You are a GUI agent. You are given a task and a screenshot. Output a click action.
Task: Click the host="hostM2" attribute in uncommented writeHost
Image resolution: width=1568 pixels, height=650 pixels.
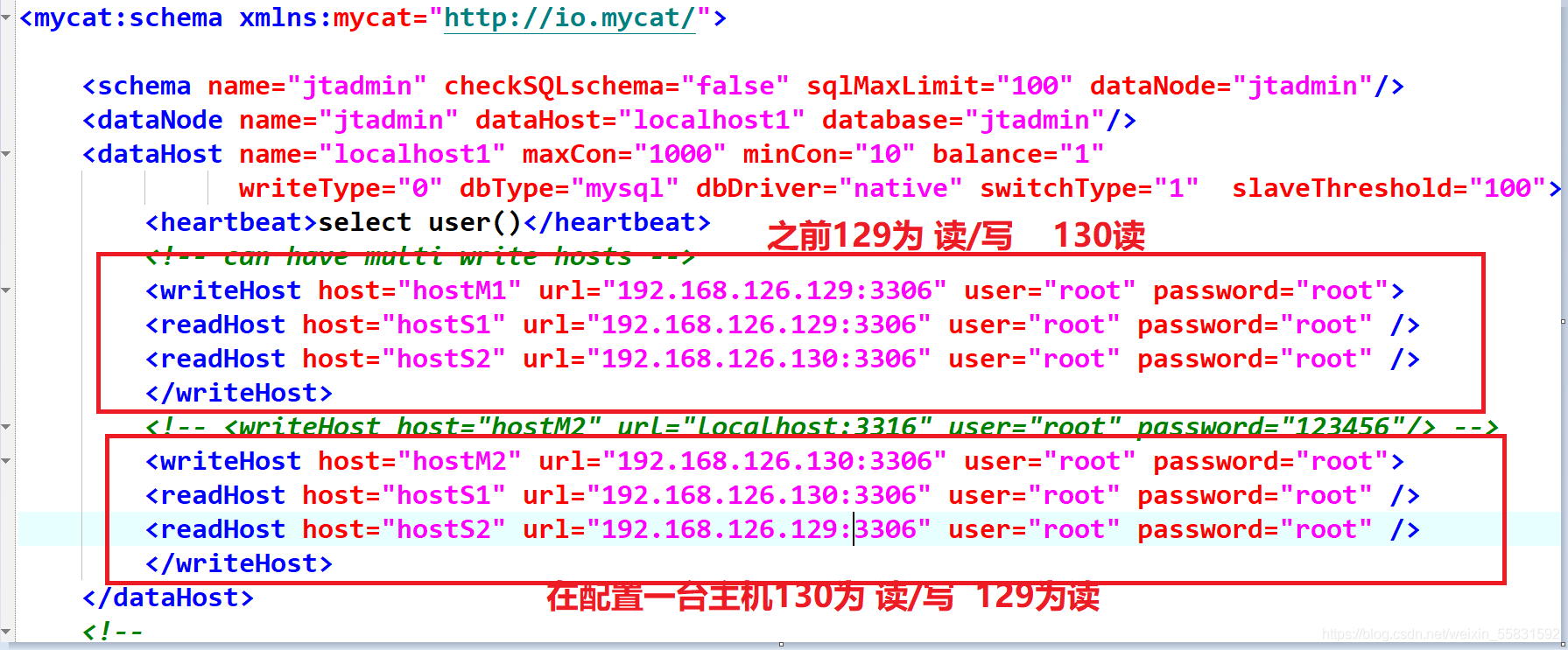click(x=419, y=461)
